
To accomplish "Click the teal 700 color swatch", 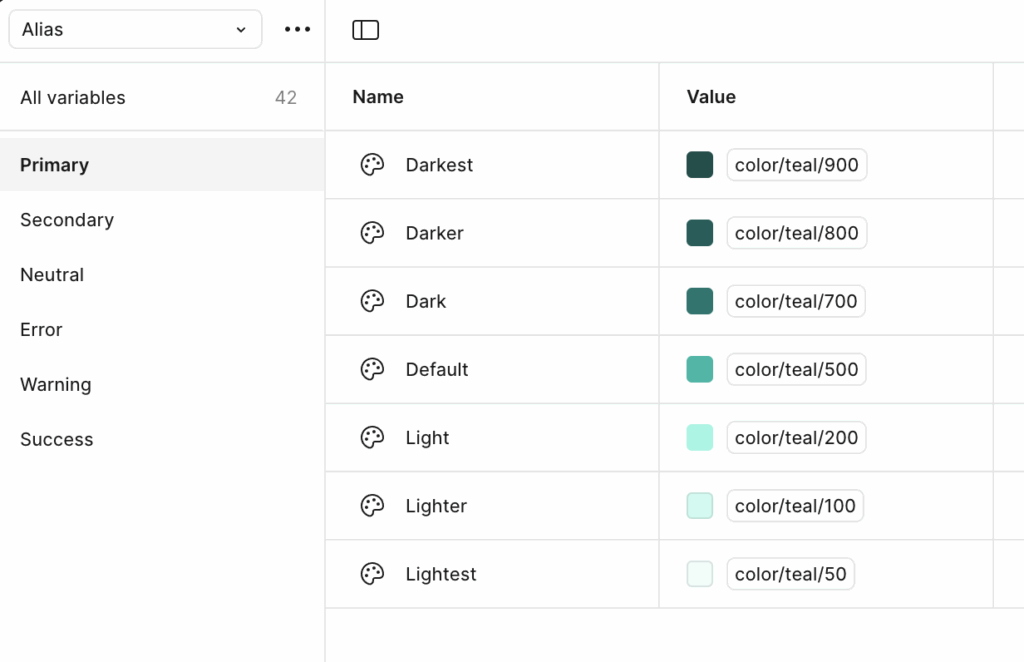I will (x=700, y=301).
